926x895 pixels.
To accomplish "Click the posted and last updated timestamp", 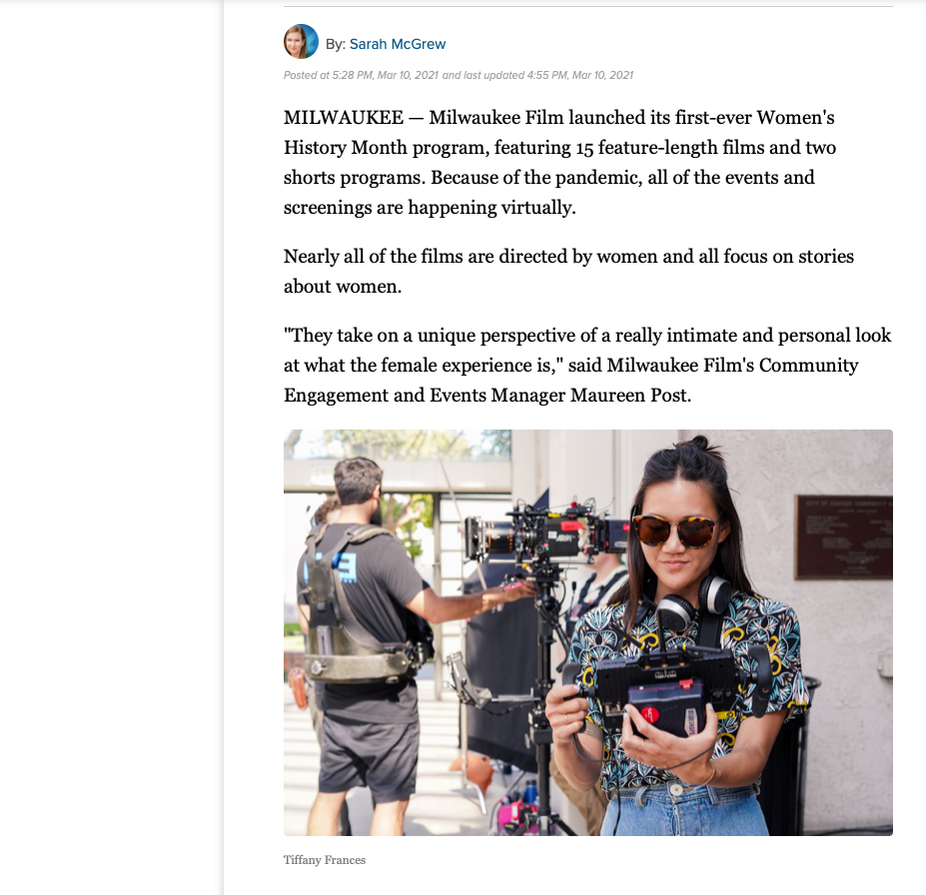I will (458, 75).
